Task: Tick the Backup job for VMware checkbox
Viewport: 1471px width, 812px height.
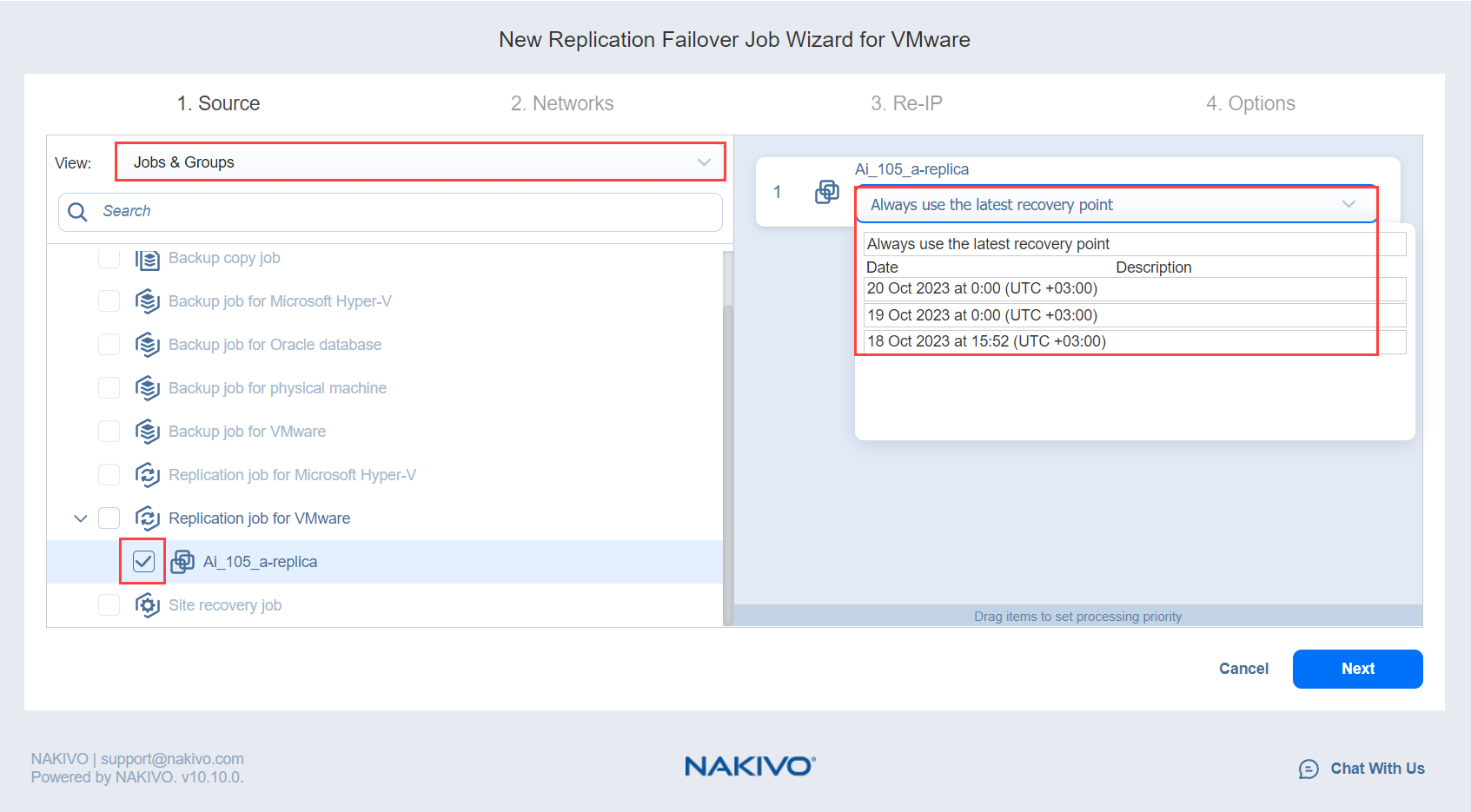Action: click(109, 432)
